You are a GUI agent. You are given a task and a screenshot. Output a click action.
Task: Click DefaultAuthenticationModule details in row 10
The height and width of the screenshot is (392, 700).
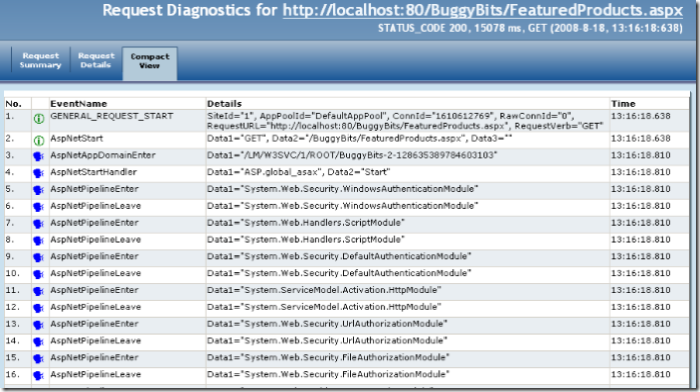point(339,273)
